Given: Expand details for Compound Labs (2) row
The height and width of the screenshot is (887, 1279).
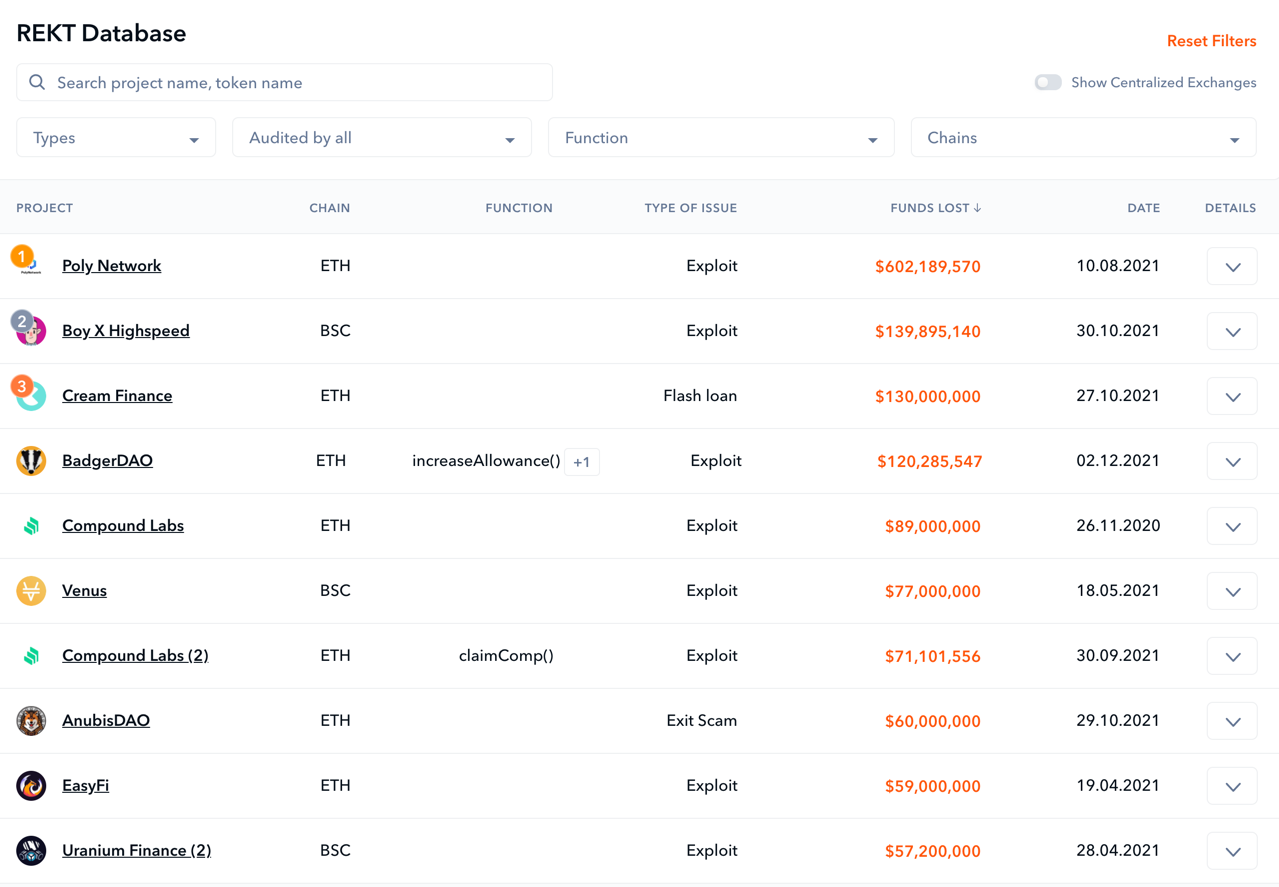Looking at the screenshot, I should [1232, 657].
